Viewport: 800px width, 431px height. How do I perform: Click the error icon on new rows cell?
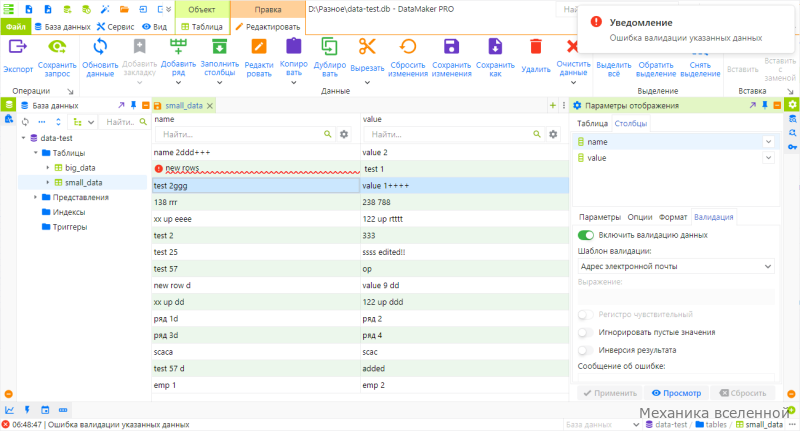click(159, 169)
